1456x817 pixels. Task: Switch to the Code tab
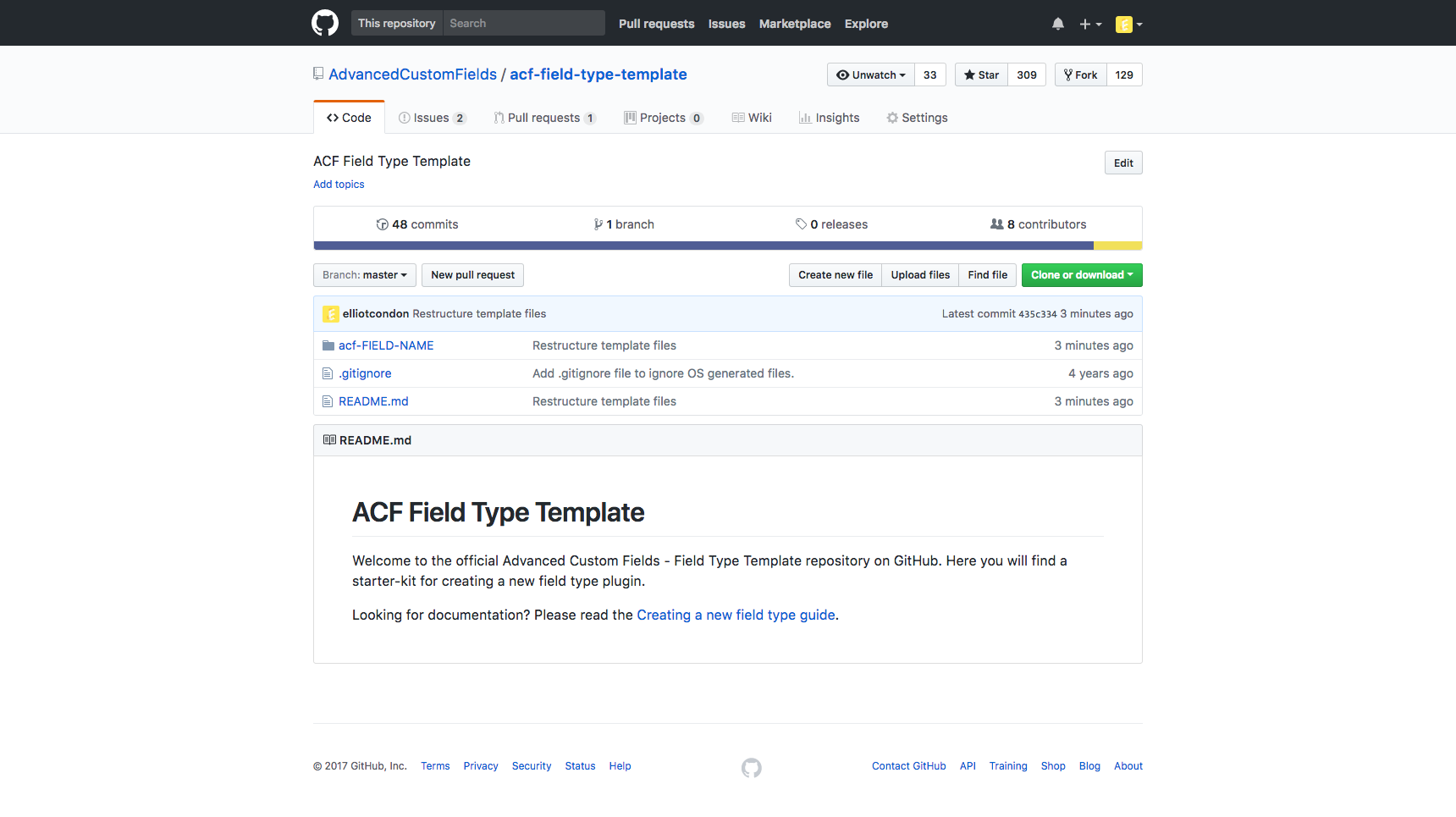pyautogui.click(x=349, y=118)
